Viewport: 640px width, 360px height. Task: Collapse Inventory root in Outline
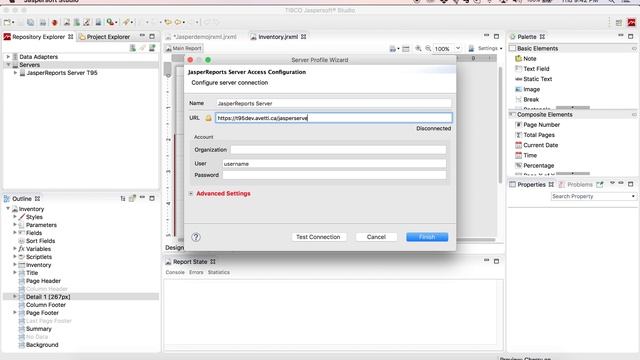point(8,209)
